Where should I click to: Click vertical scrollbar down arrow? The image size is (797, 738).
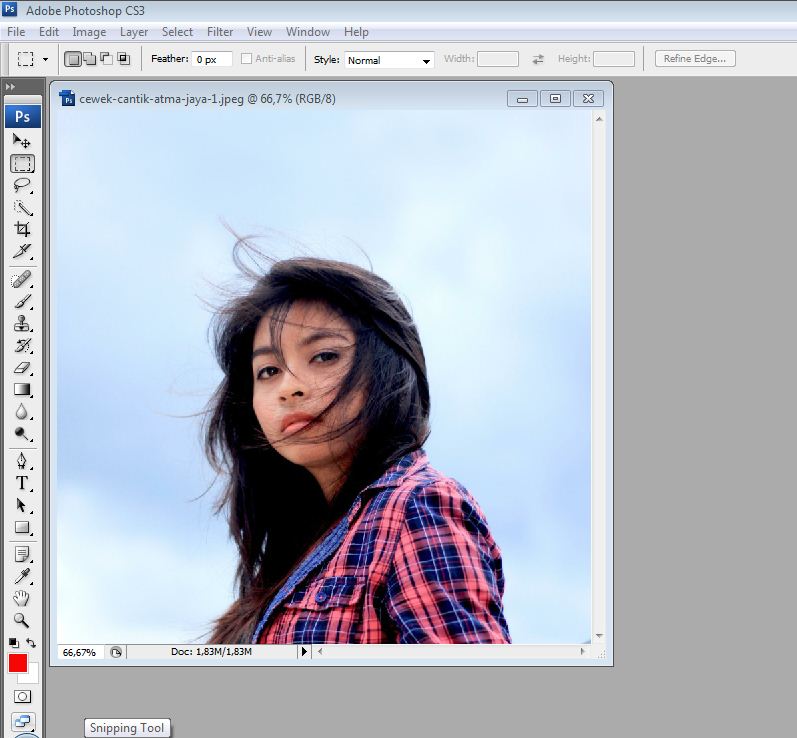[599, 636]
